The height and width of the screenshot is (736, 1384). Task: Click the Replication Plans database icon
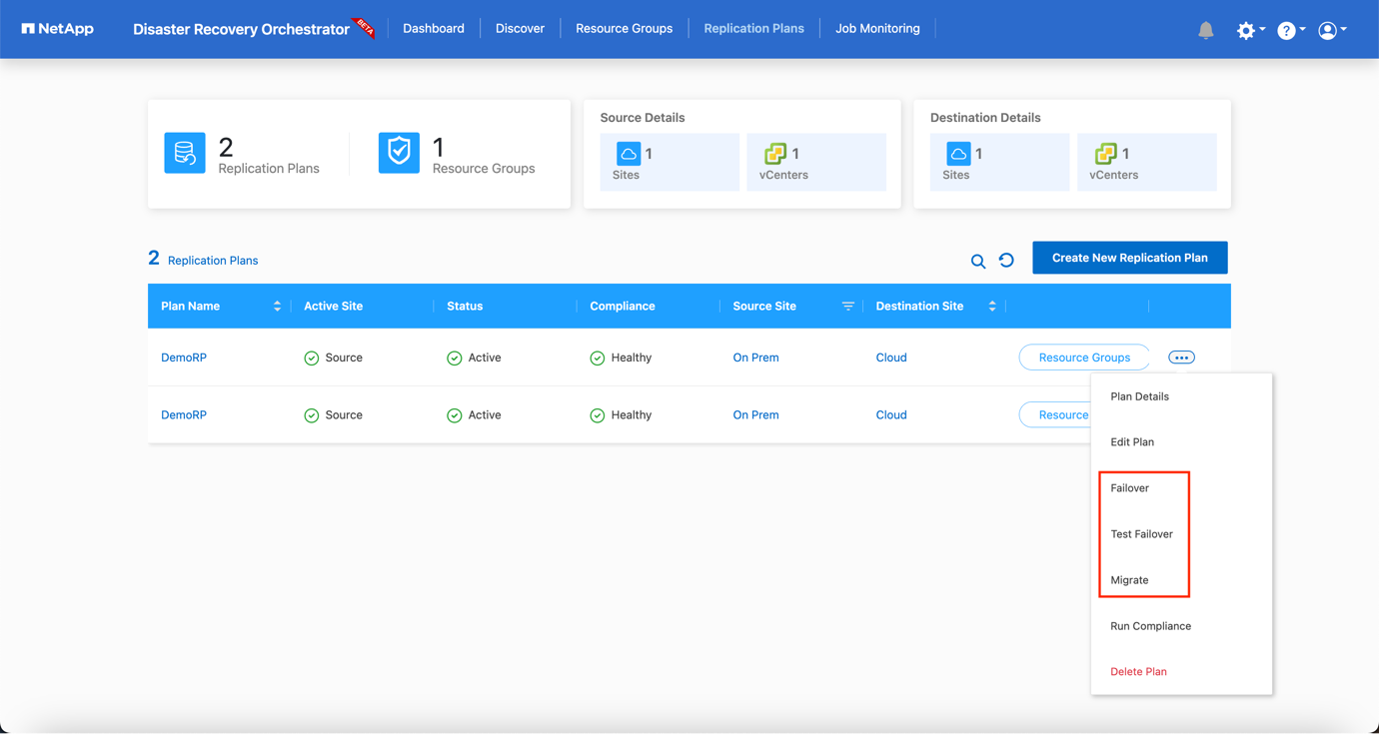point(185,153)
